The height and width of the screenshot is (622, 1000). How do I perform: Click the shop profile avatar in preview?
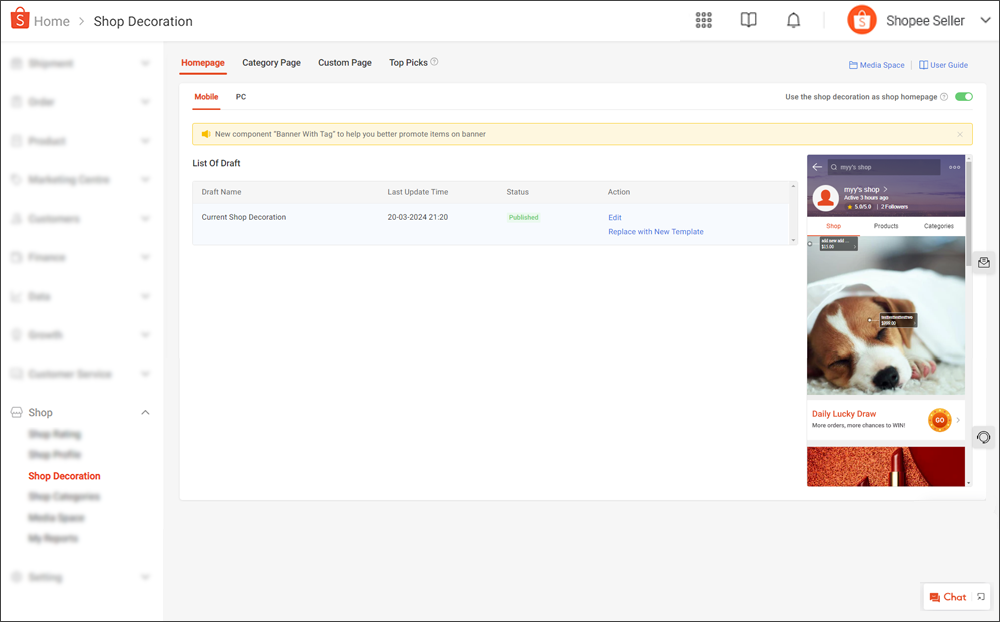(x=825, y=198)
